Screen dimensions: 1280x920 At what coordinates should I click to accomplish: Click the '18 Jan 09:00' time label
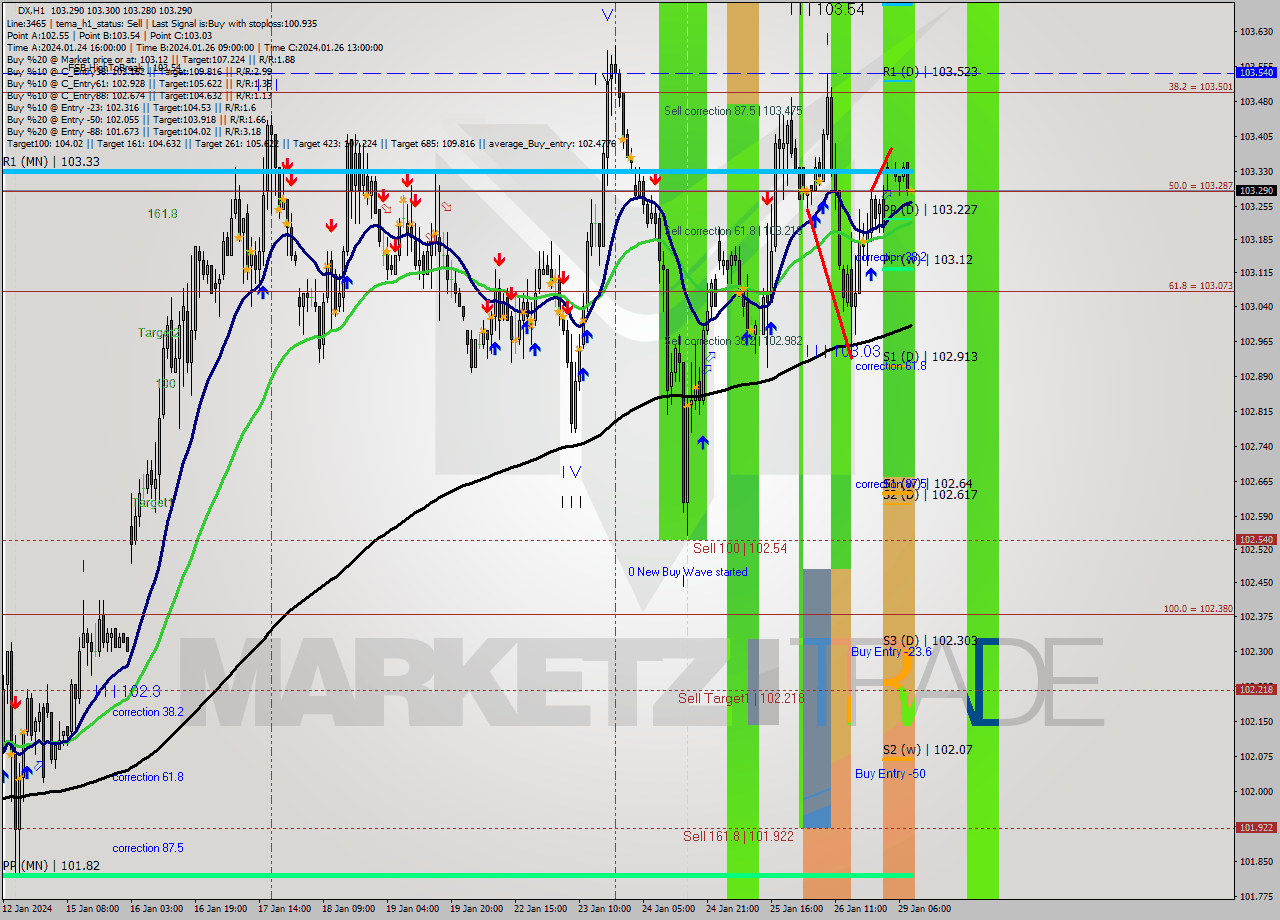(x=350, y=909)
